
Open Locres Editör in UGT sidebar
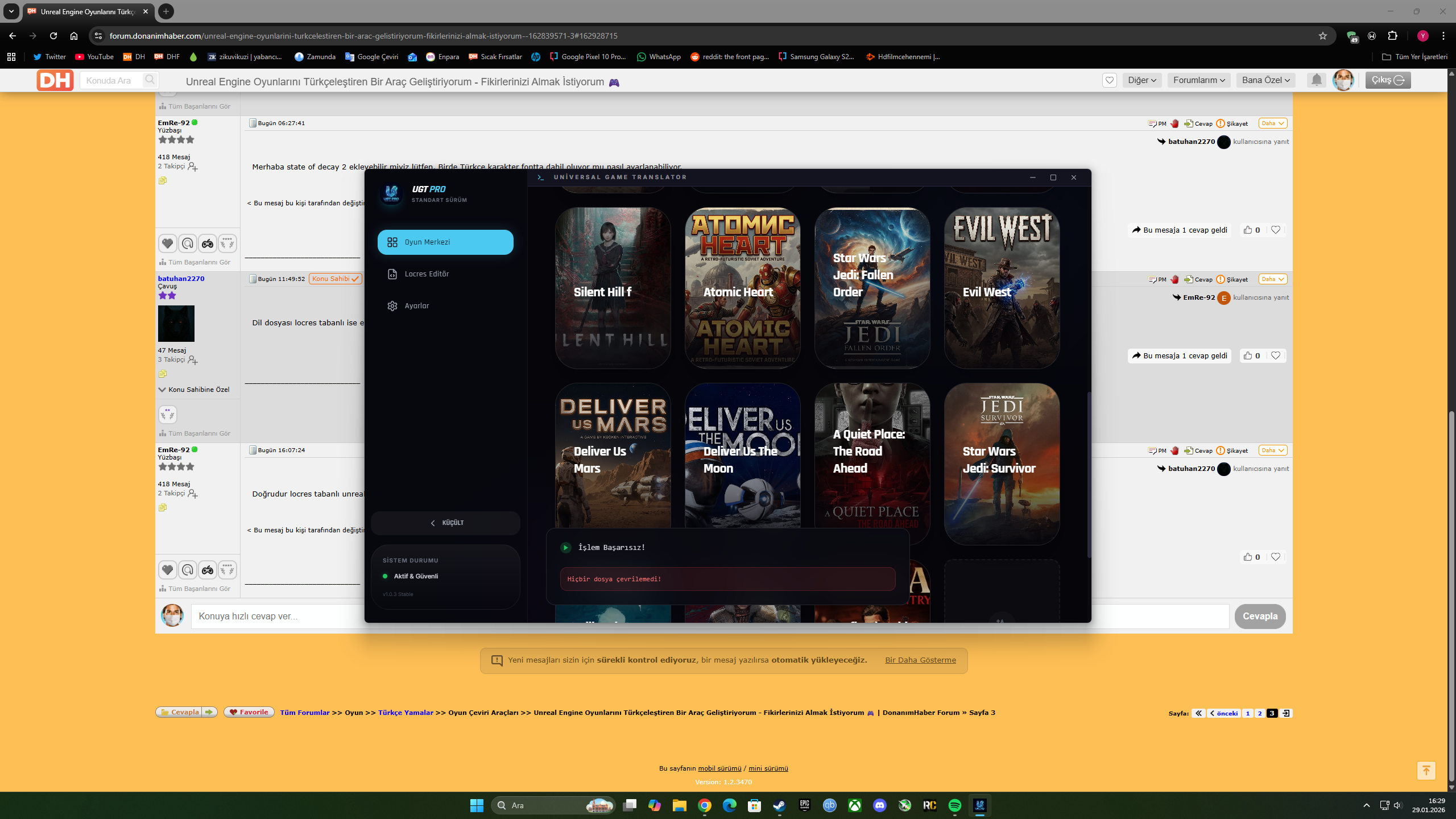(x=427, y=274)
